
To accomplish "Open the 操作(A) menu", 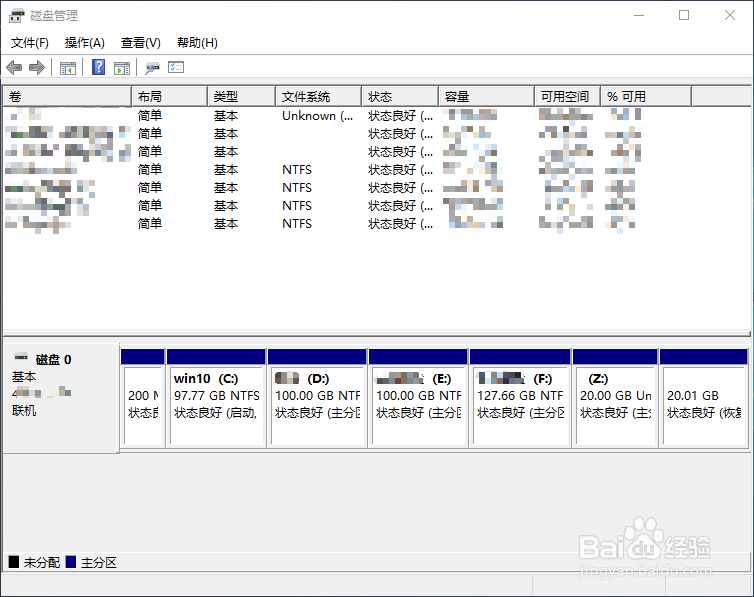I will pyautogui.click(x=85, y=43).
